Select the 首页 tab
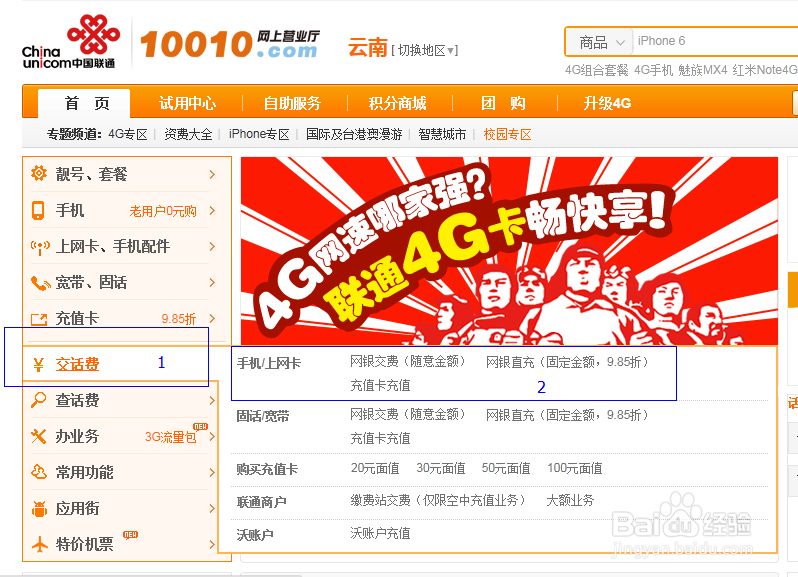This screenshot has width=798, height=577. pyautogui.click(x=84, y=103)
